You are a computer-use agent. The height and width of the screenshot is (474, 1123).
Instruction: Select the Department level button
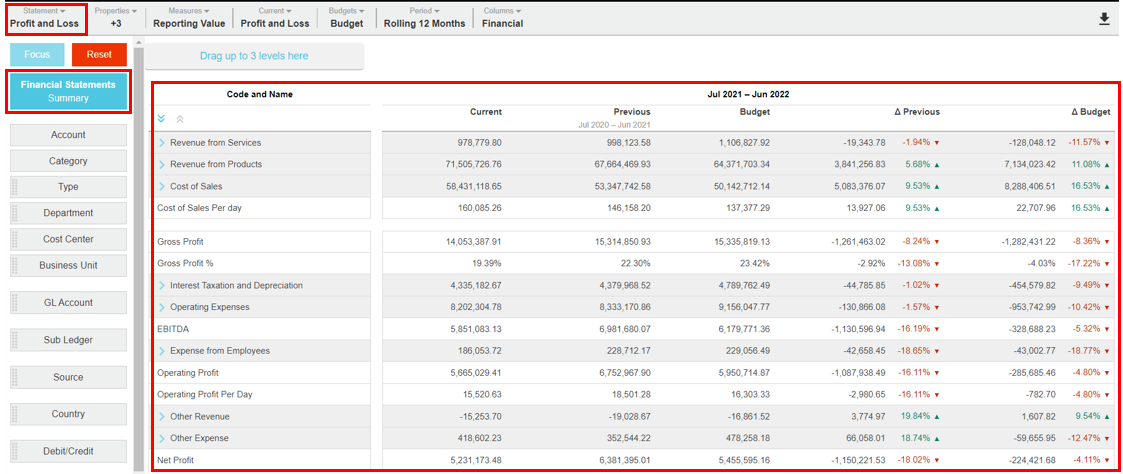click(68, 213)
